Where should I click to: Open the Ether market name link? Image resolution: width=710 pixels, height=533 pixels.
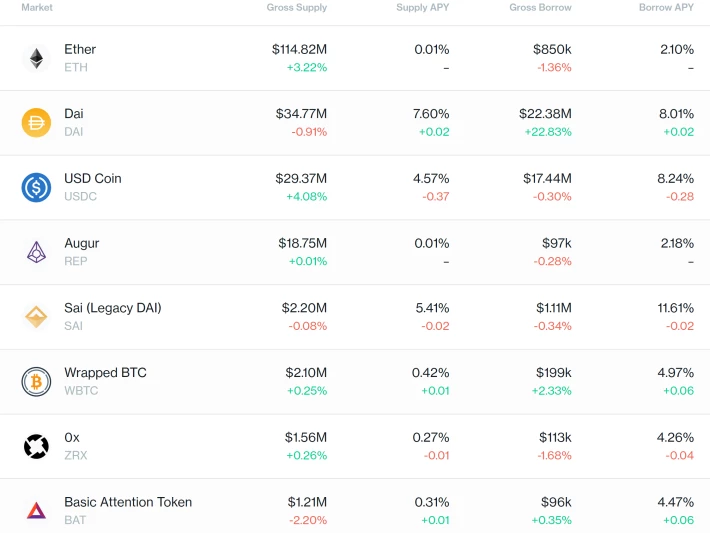tap(80, 49)
